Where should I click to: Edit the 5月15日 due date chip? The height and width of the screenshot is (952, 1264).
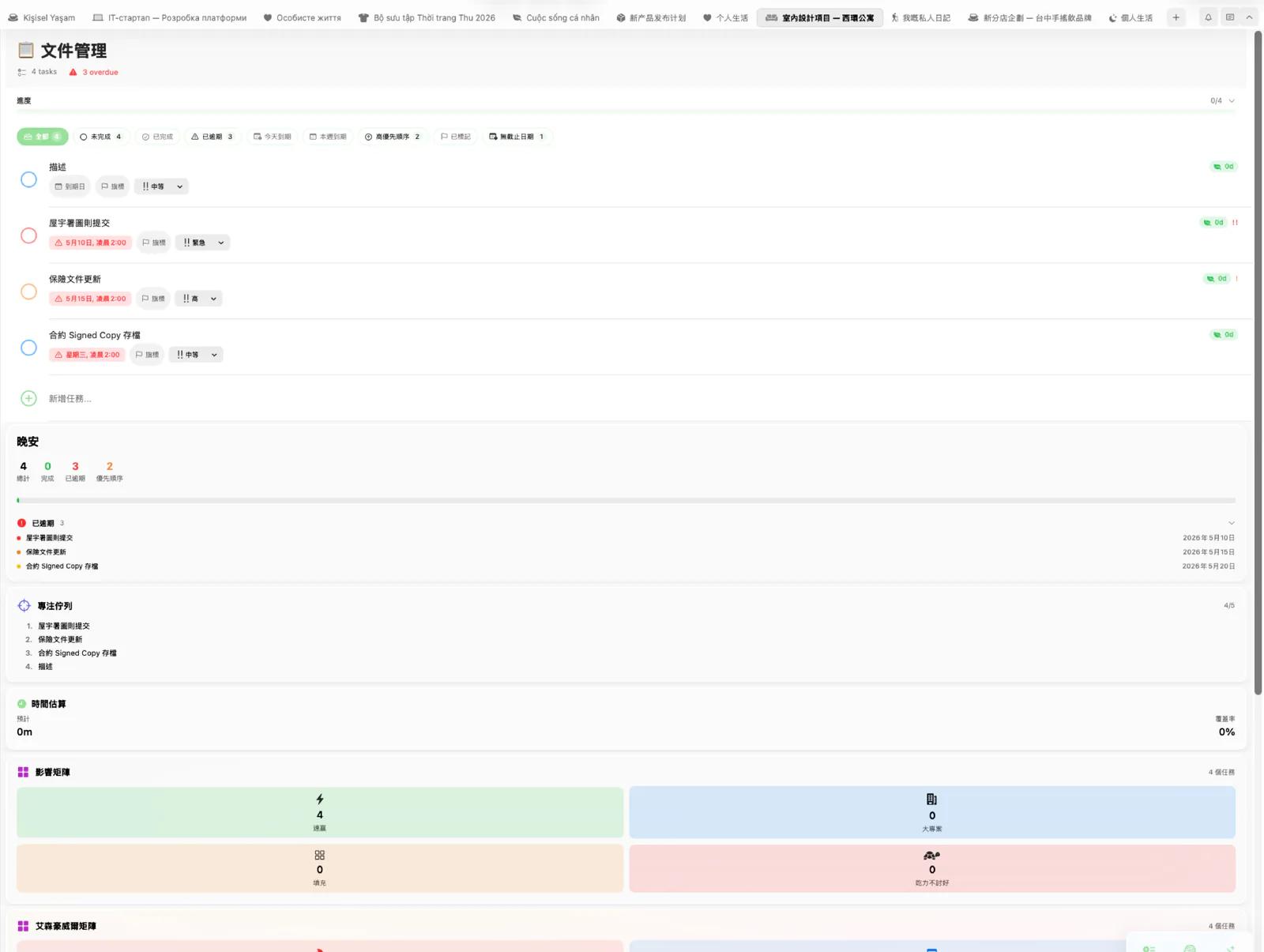tap(90, 299)
